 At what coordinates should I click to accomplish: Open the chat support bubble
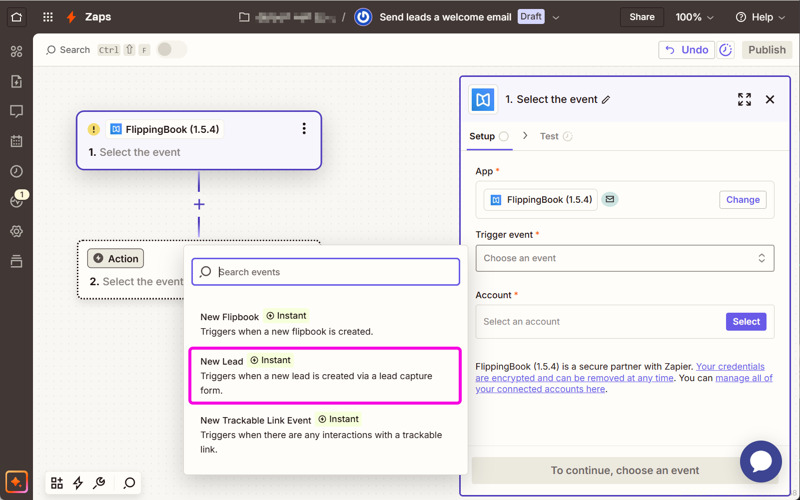pos(761,461)
